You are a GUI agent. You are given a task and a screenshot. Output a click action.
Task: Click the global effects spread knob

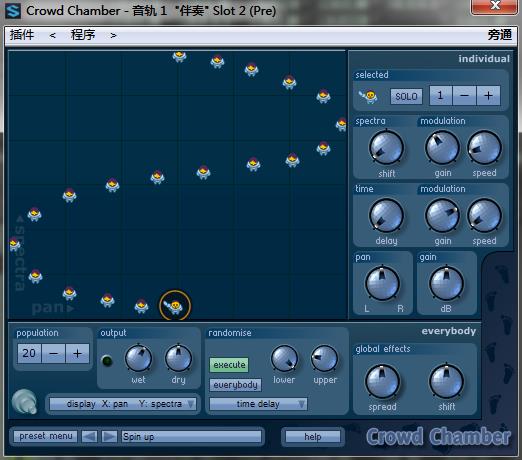[382, 382]
